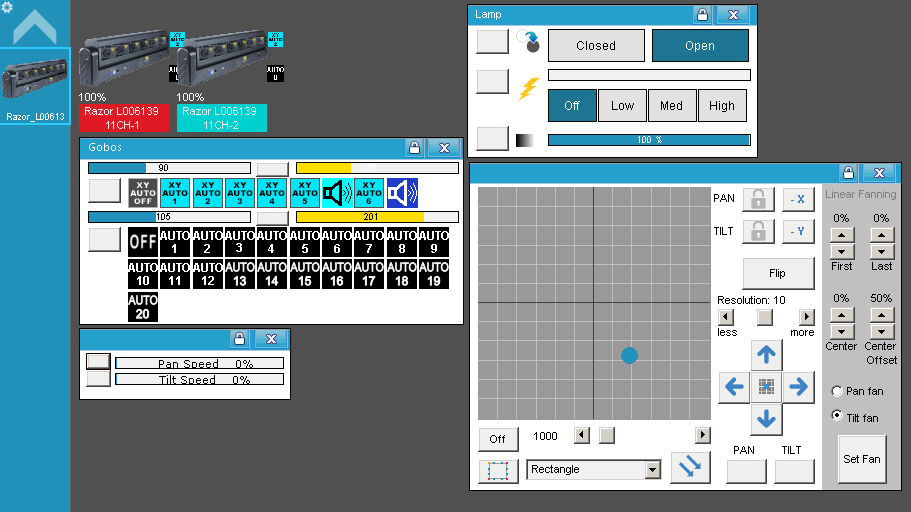Nudge position right with the arrow
Screen dimensions: 911x512
point(798,387)
